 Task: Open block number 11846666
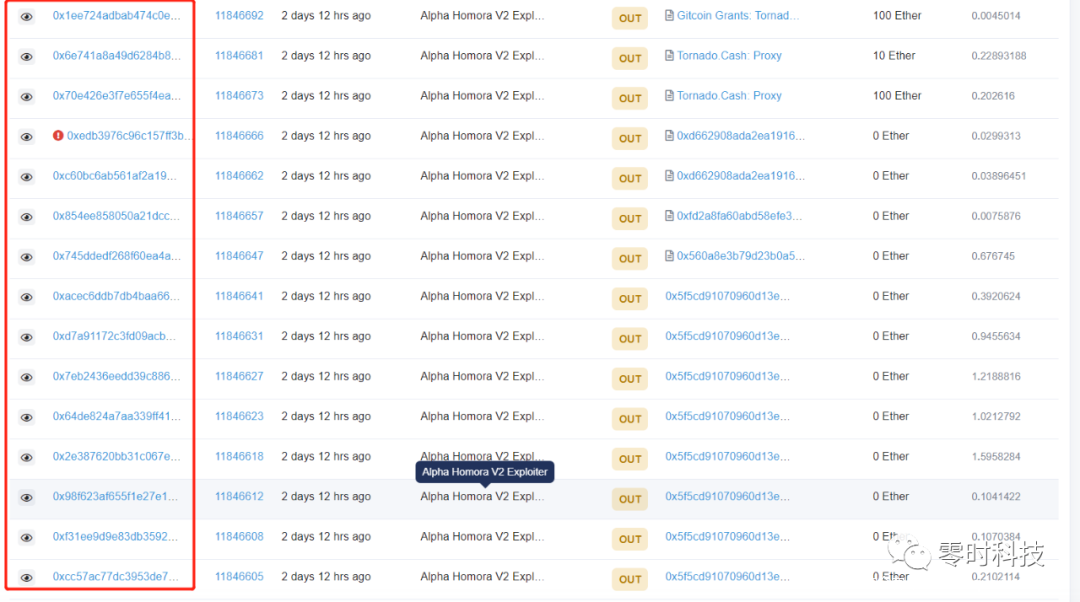point(239,136)
